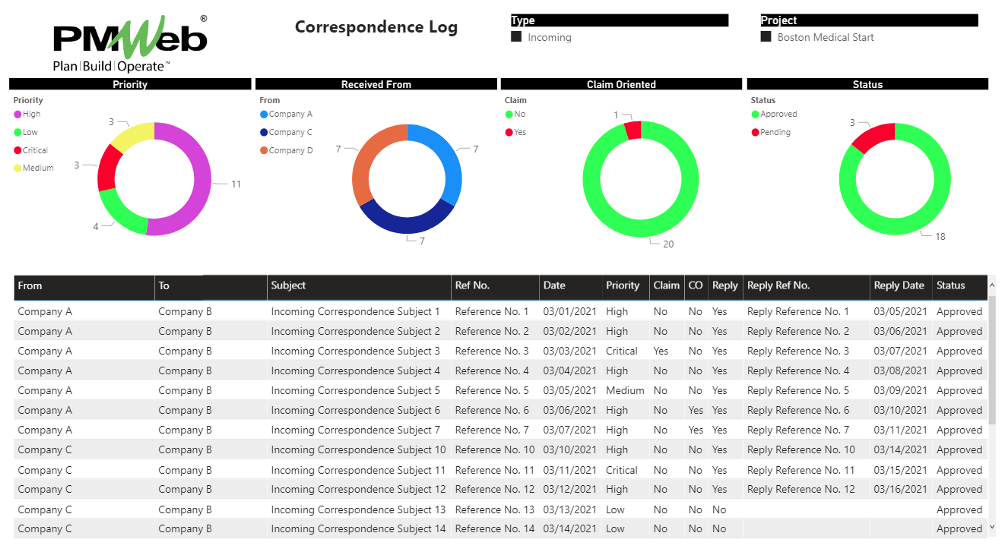This screenshot has height=544, width=1004.
Task: Click the PMWeb logo
Action: pyautogui.click(x=129, y=43)
